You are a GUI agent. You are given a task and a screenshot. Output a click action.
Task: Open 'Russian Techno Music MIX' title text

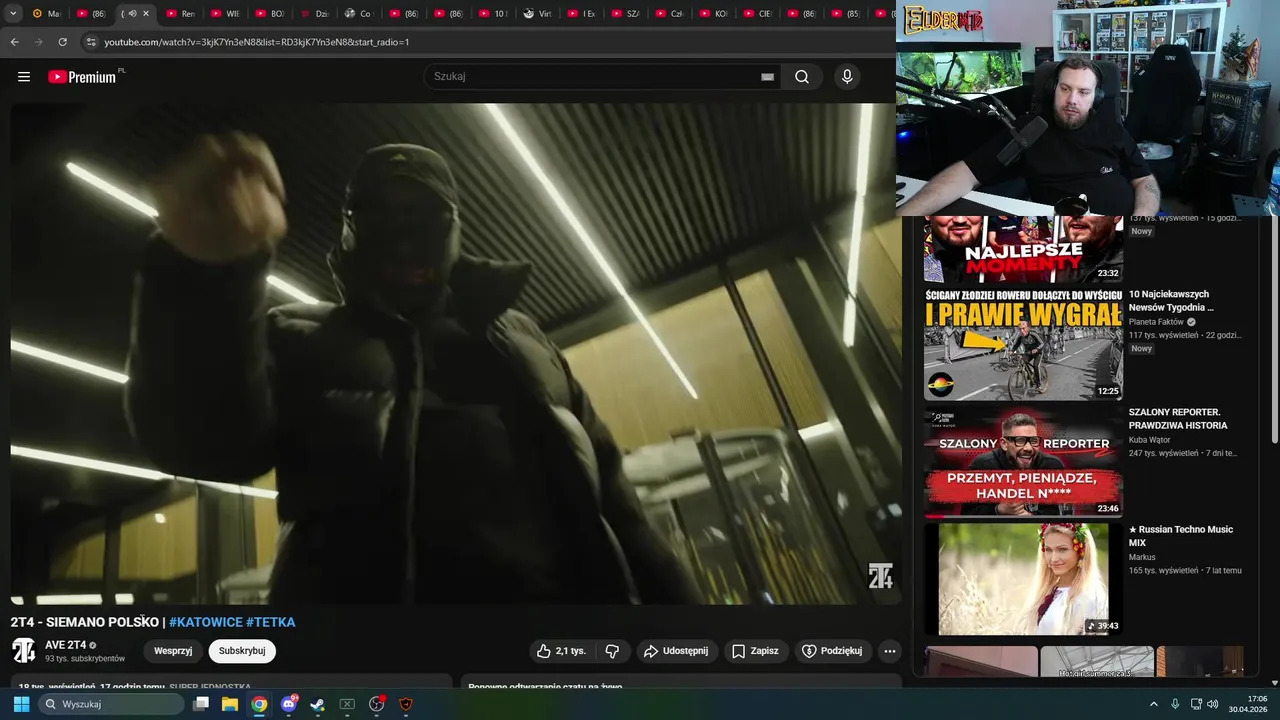point(1181,536)
